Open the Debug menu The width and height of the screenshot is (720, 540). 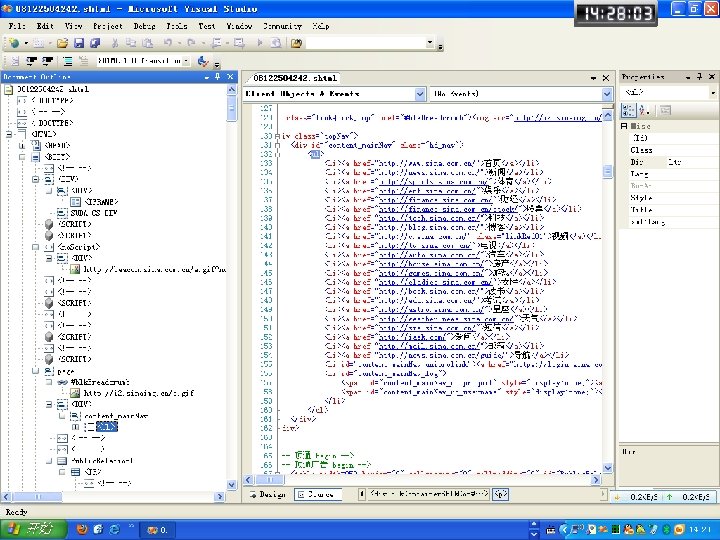tap(144, 25)
